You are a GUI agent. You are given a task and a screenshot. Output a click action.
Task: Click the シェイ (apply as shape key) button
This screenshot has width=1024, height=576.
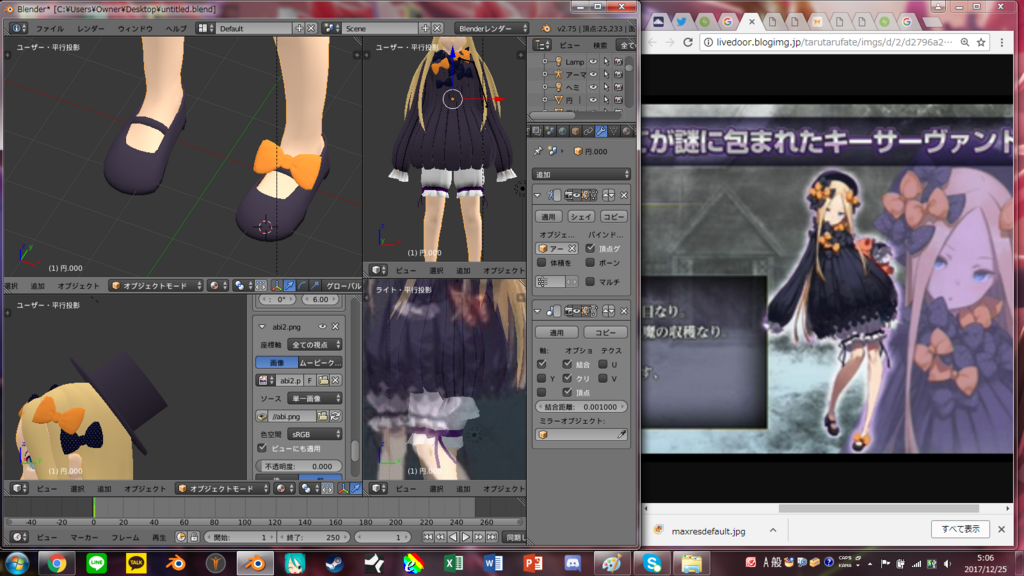click(x=581, y=216)
